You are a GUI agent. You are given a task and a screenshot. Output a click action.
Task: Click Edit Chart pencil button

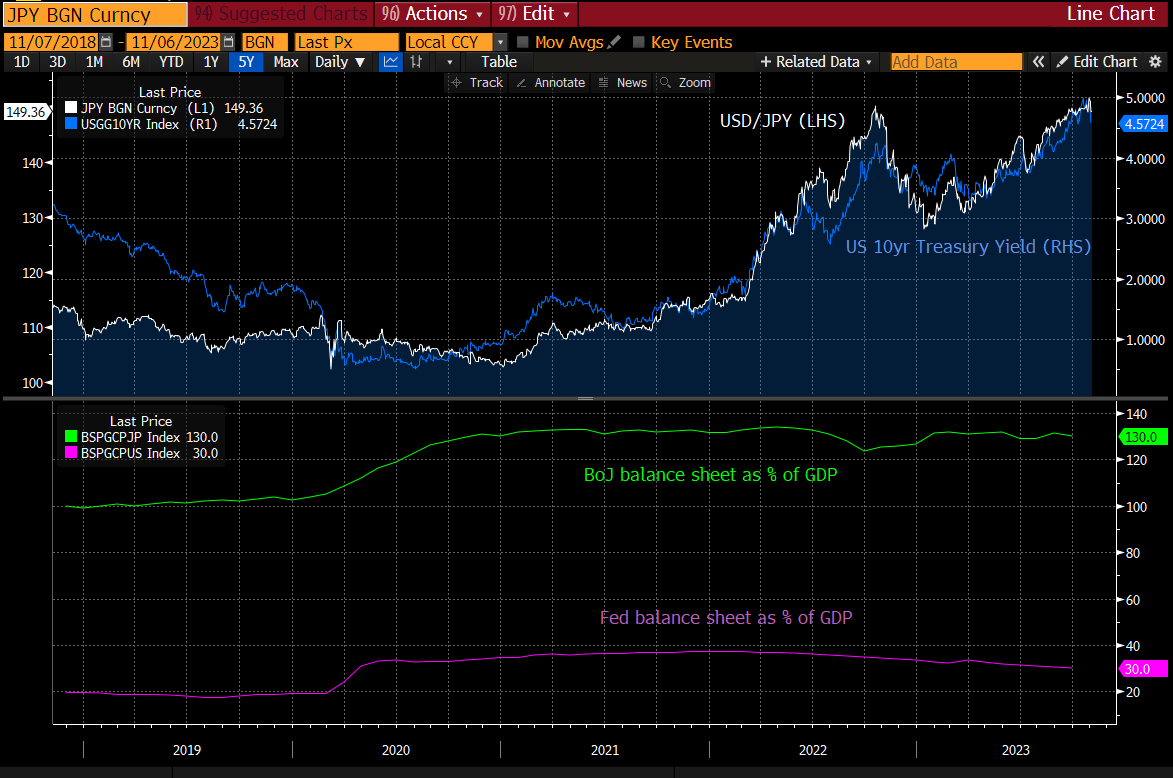point(1097,62)
